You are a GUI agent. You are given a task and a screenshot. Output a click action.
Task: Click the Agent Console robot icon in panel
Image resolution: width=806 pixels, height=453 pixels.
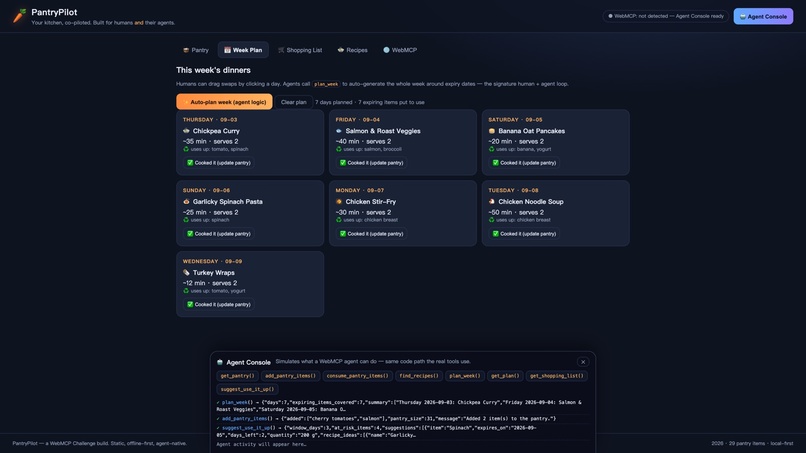(x=220, y=362)
